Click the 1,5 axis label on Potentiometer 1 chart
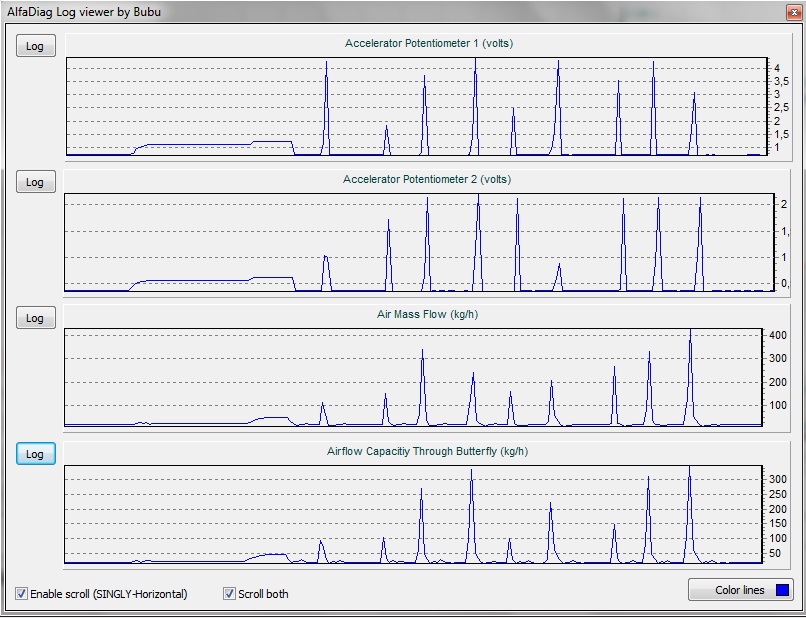Viewport: 806px width, 618px height. (781, 135)
